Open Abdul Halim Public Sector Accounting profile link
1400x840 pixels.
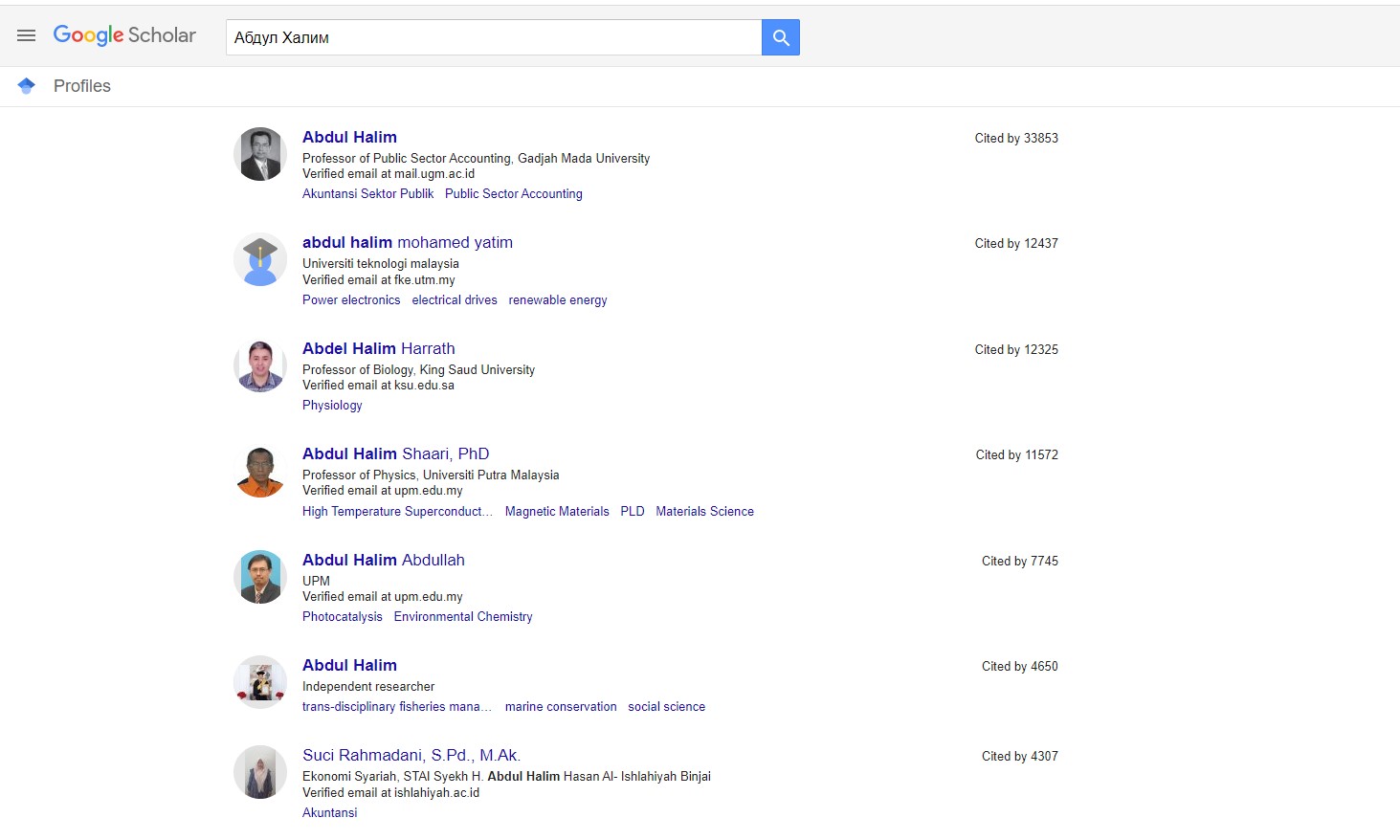(x=349, y=137)
